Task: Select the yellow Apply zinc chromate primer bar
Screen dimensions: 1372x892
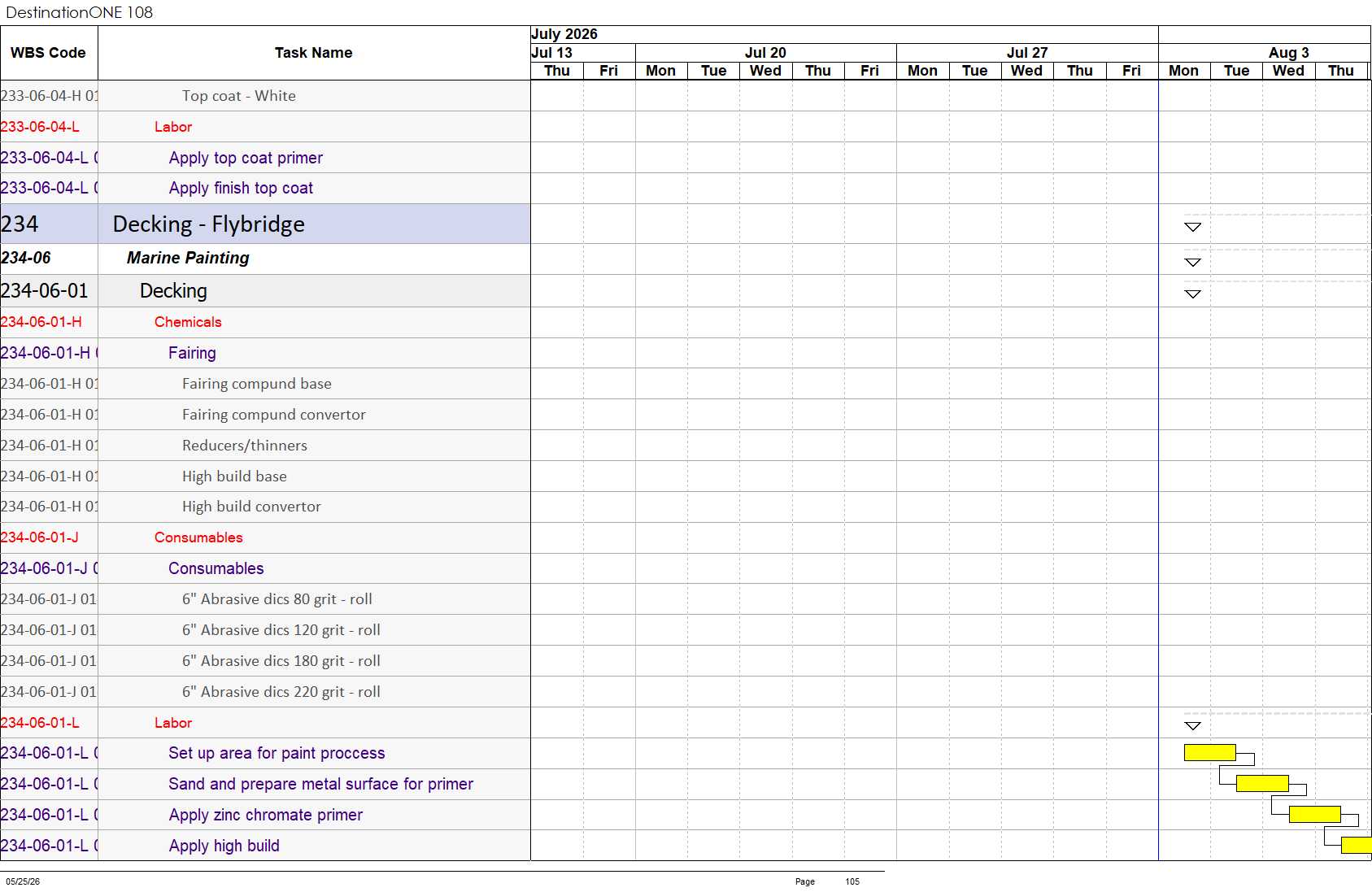Action: click(x=1315, y=814)
